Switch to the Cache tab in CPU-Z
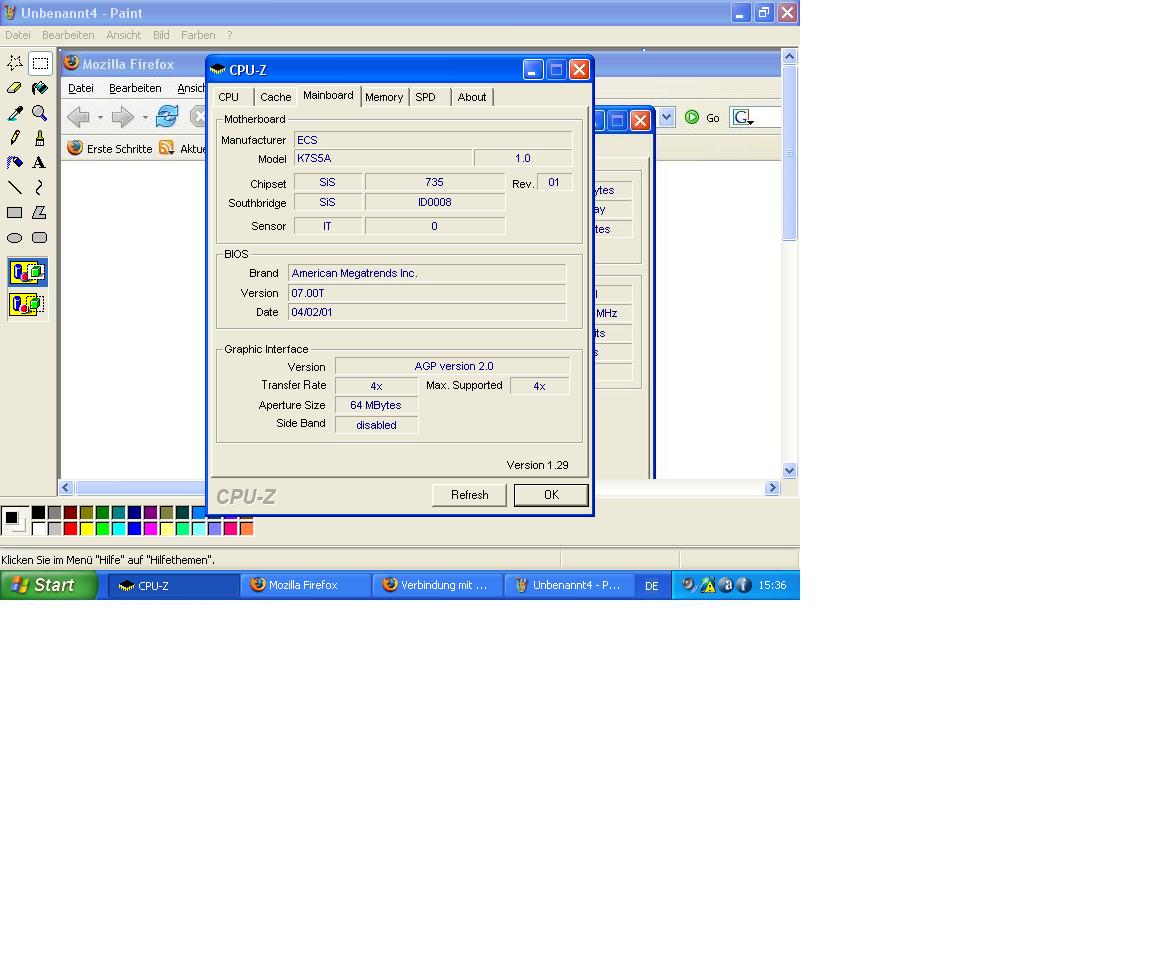Screen dimensions: 1163x967 (x=275, y=97)
